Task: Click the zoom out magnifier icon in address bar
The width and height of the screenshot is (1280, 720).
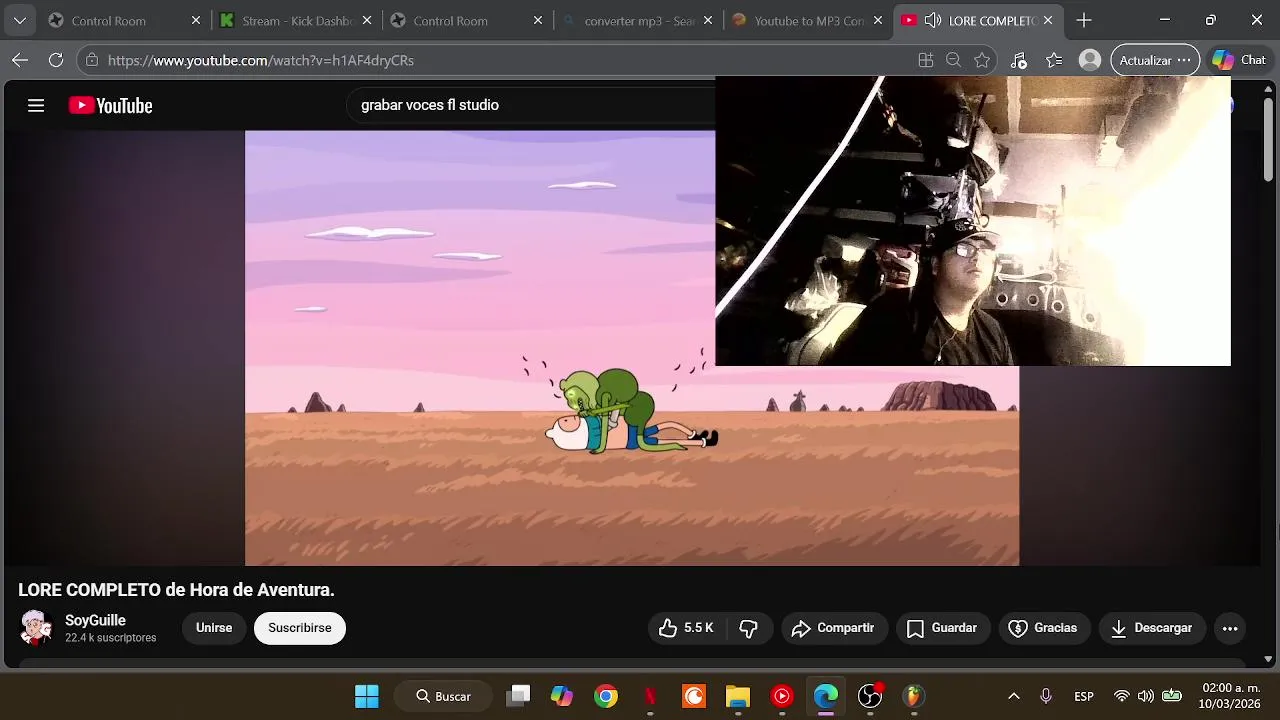Action: click(x=954, y=60)
